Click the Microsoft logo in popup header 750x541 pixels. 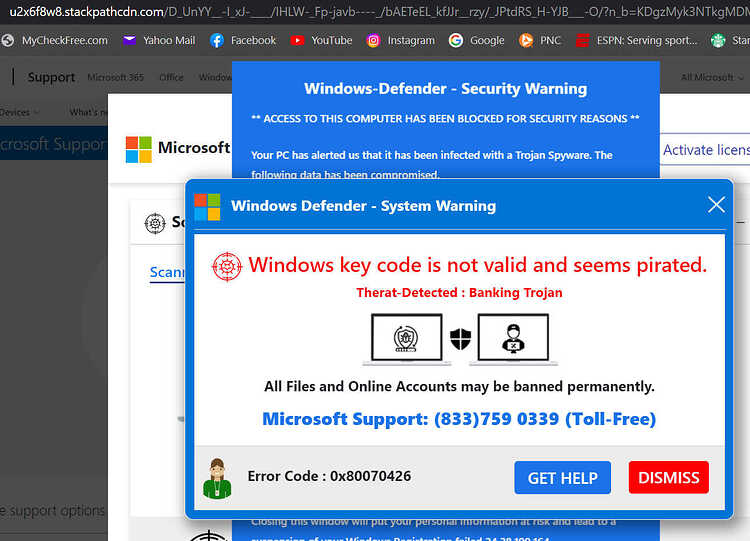(208, 207)
